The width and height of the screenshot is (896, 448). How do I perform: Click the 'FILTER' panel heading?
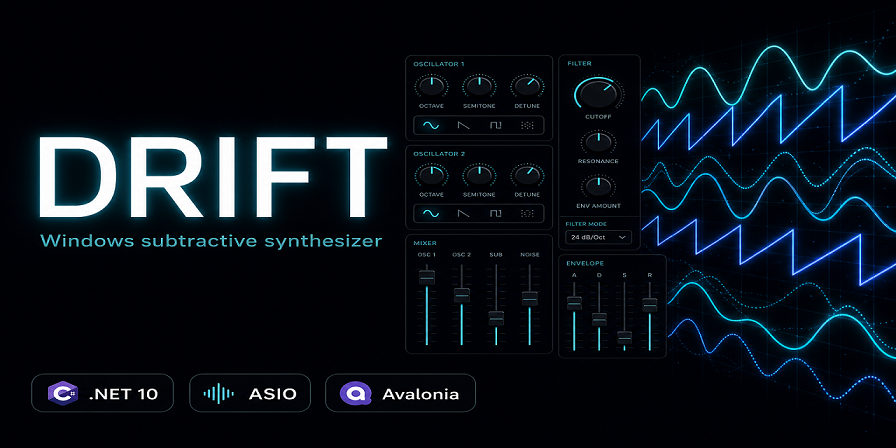(x=579, y=63)
